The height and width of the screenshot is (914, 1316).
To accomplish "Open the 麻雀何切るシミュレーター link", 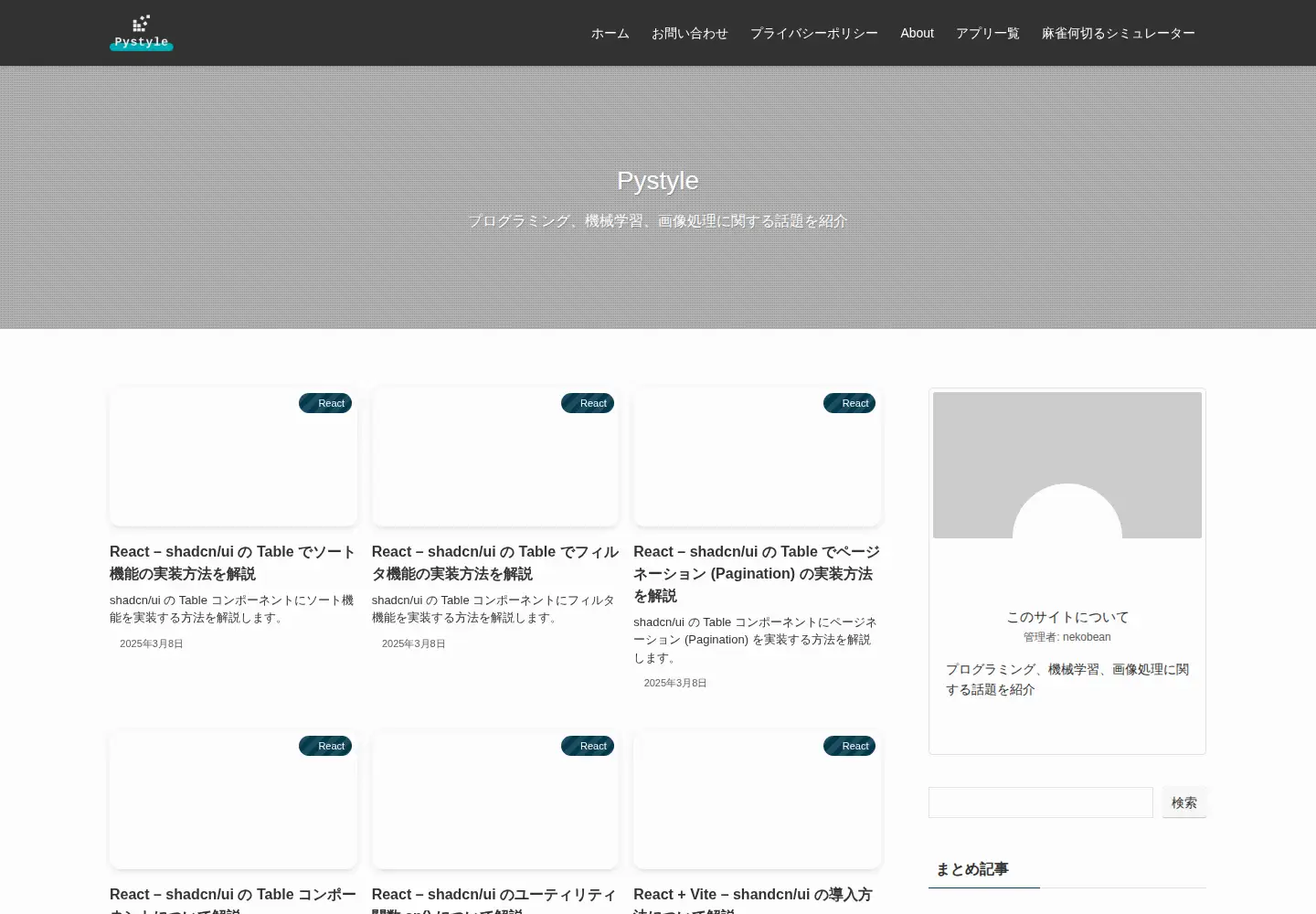I will (1119, 33).
